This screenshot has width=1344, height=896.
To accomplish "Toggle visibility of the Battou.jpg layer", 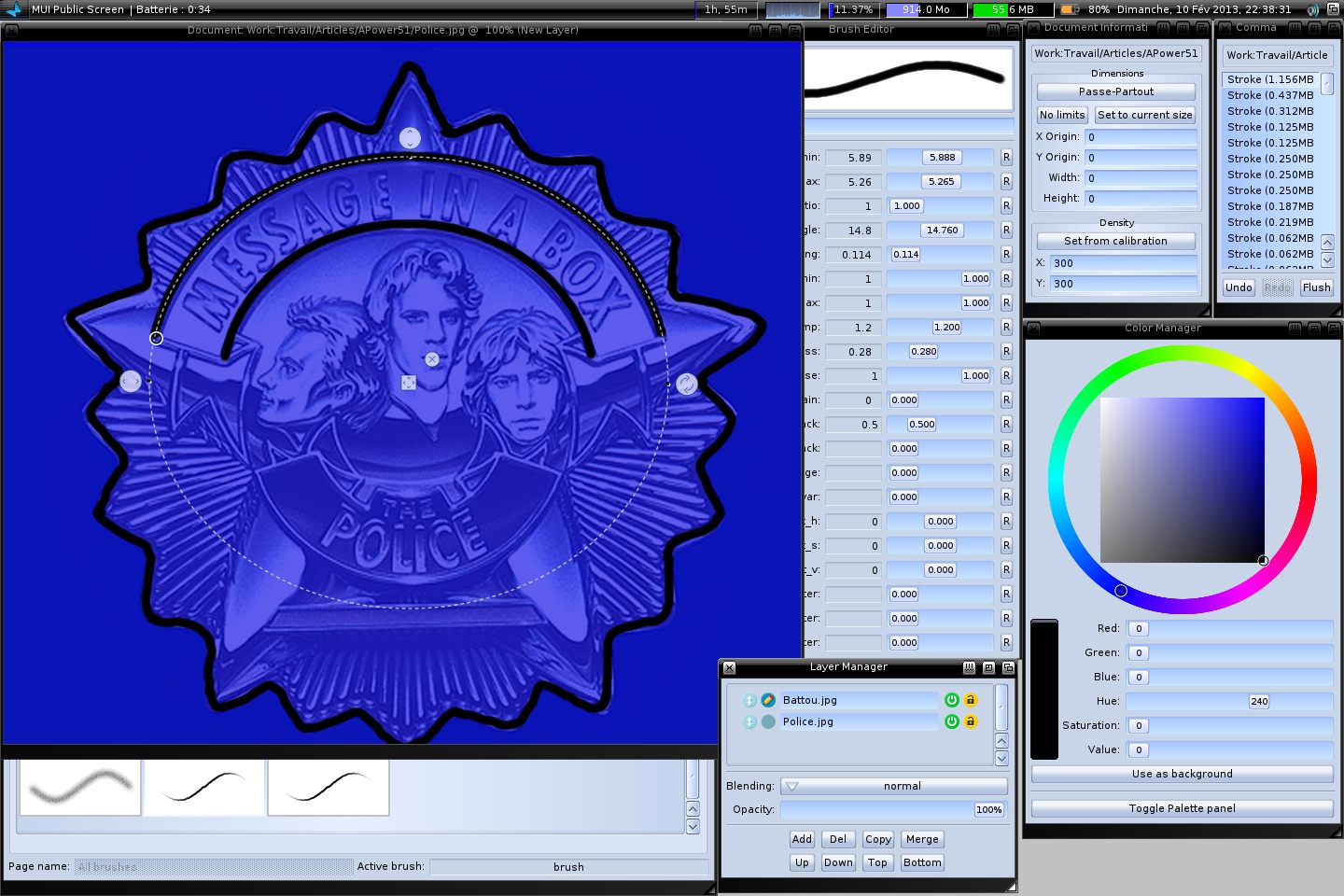I will point(952,700).
